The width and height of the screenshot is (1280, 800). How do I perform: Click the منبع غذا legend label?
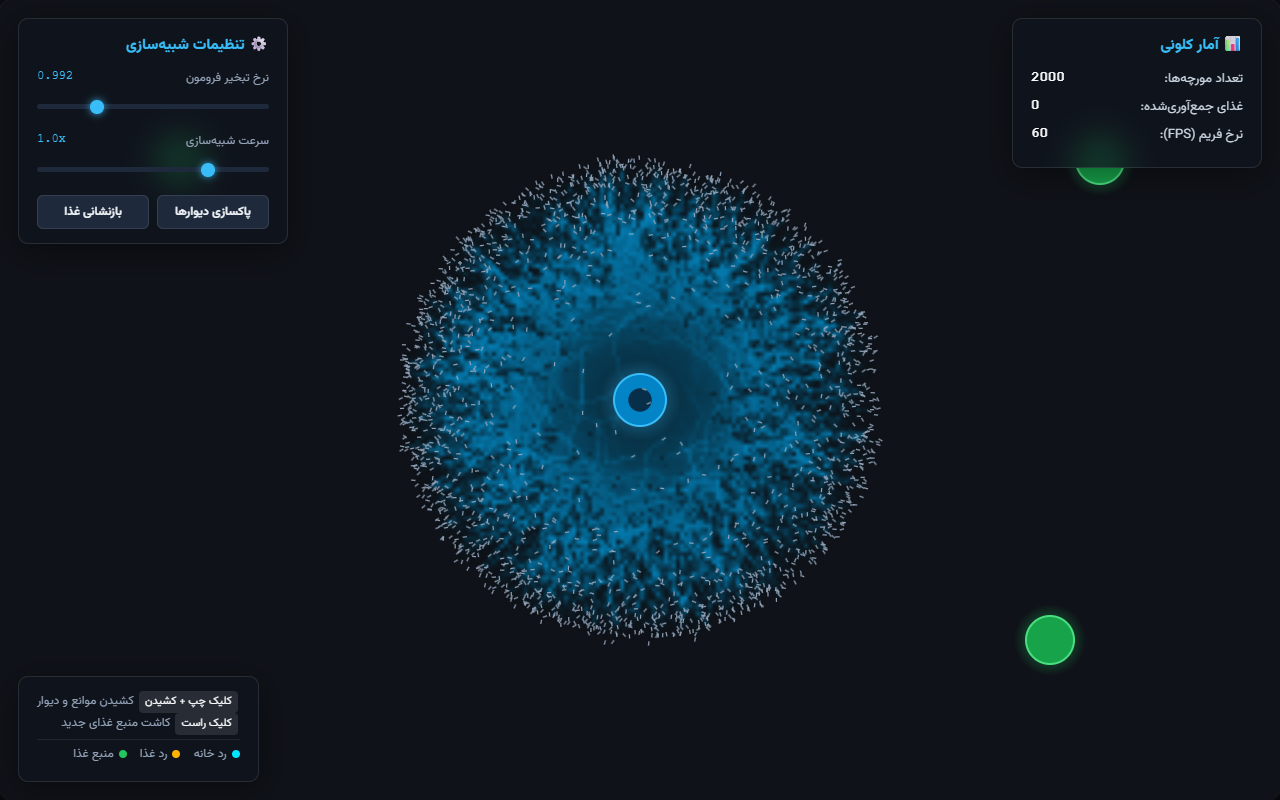click(x=94, y=754)
